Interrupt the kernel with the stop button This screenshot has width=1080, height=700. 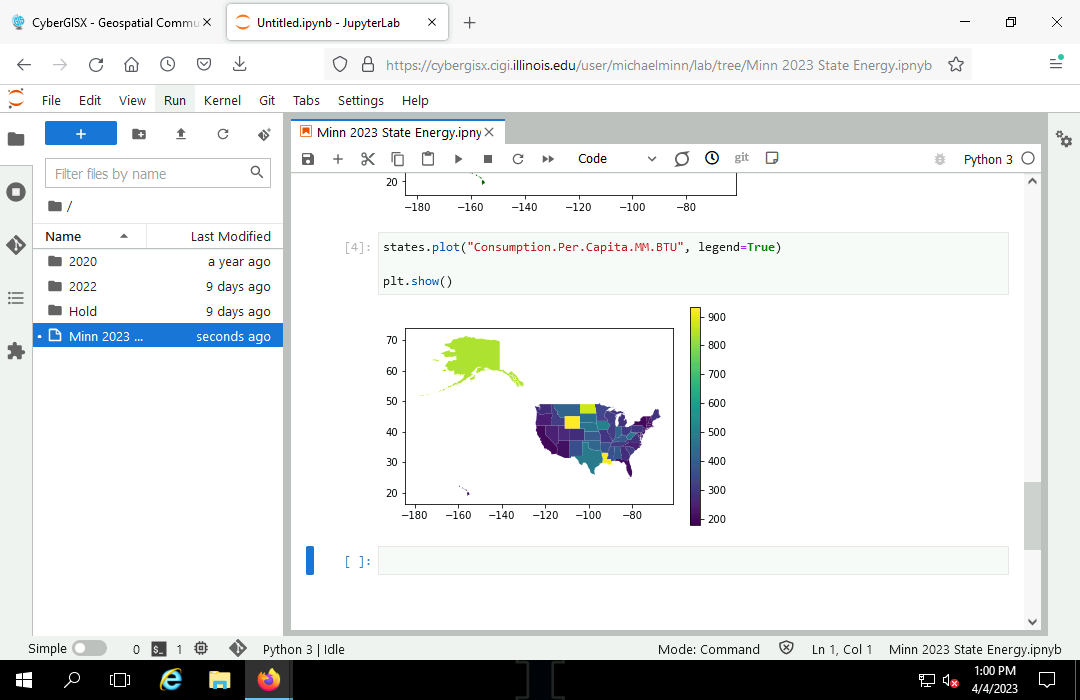488,159
